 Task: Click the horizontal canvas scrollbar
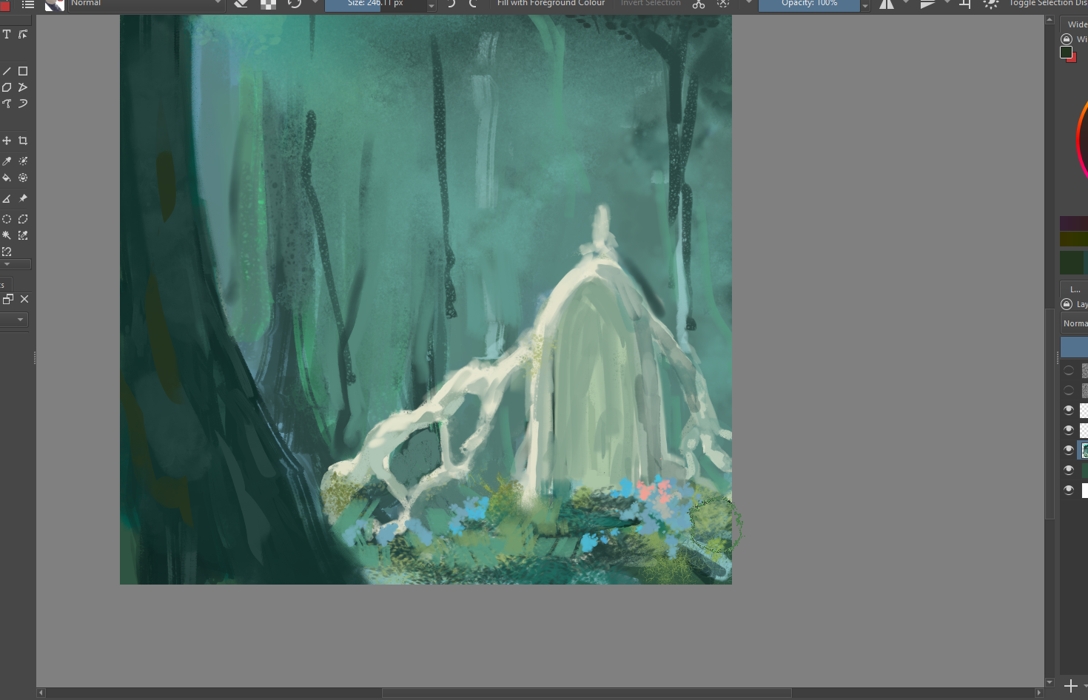pos(586,692)
